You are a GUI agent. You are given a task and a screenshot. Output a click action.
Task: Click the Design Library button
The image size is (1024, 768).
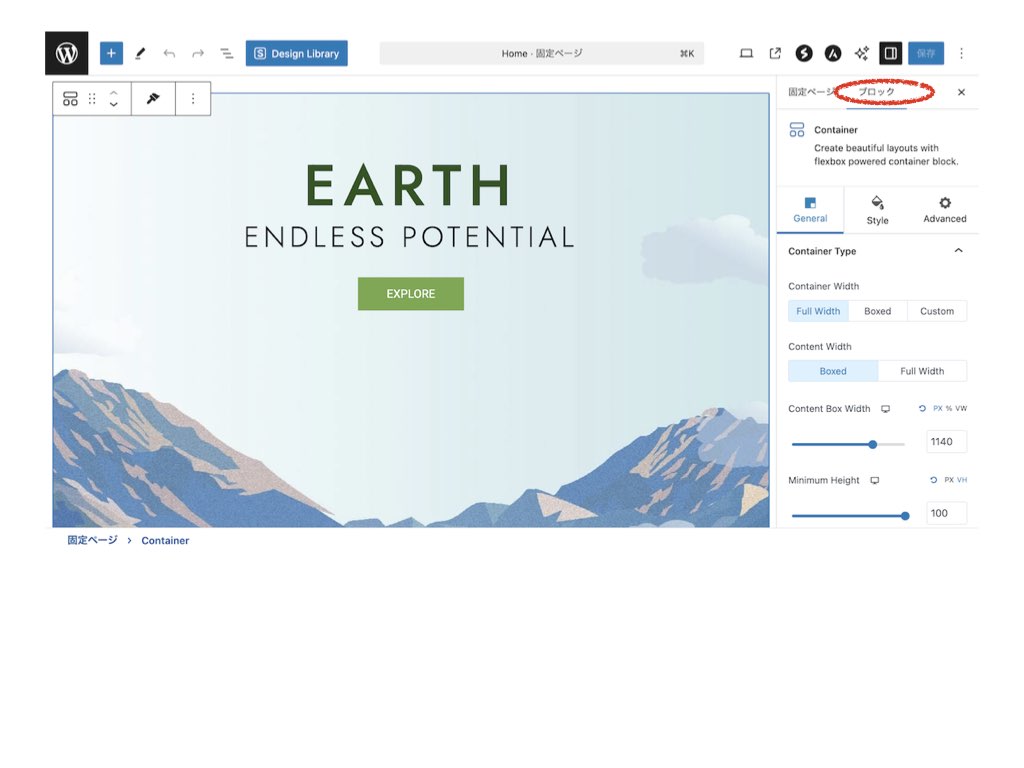tap(297, 53)
